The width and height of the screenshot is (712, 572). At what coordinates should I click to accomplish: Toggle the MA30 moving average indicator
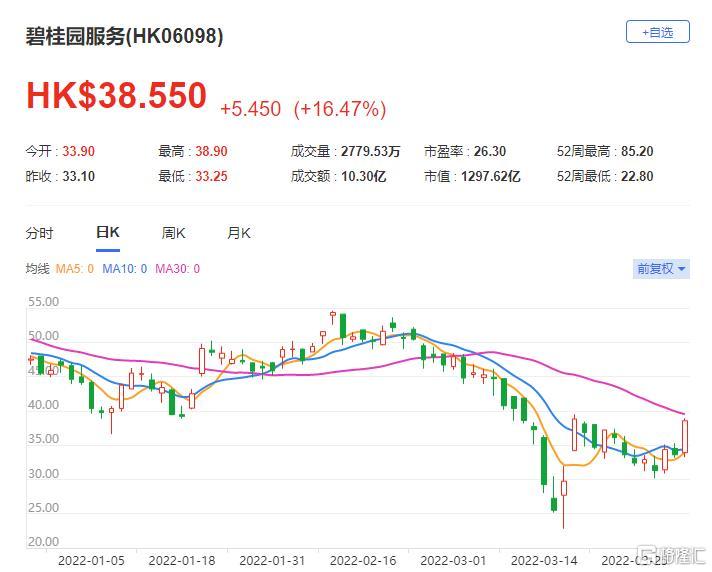(177, 268)
